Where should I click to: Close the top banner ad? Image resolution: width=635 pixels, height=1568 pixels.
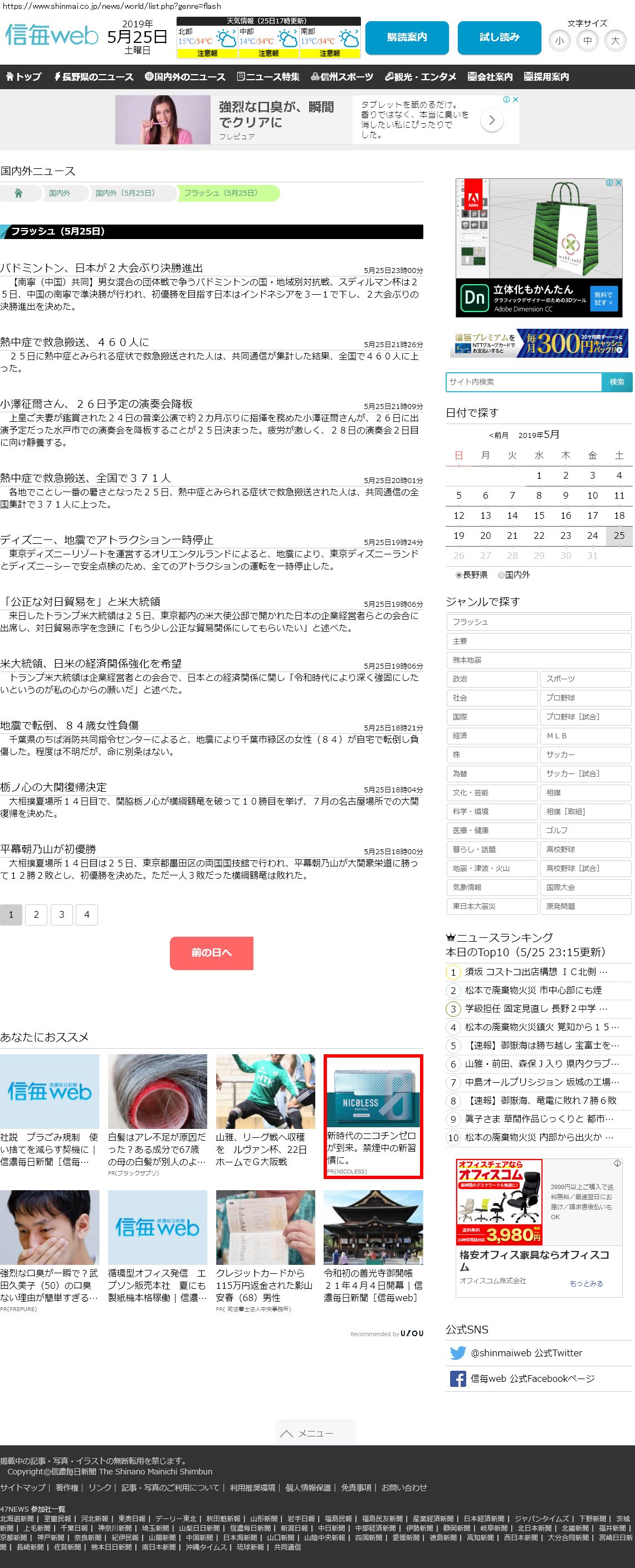click(x=515, y=99)
